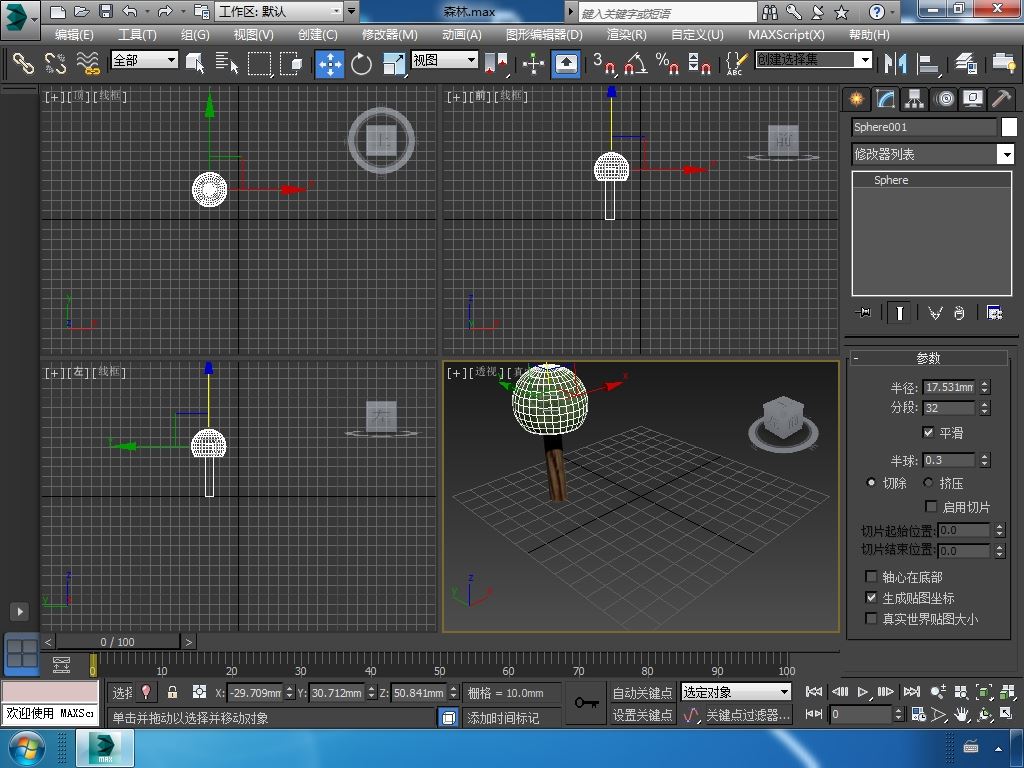Open the Modify panel tab icon
The image size is (1024, 768).
point(885,99)
